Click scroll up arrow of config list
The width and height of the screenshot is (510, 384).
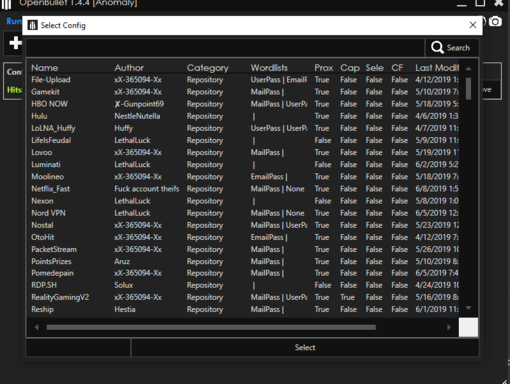tap(468, 68)
